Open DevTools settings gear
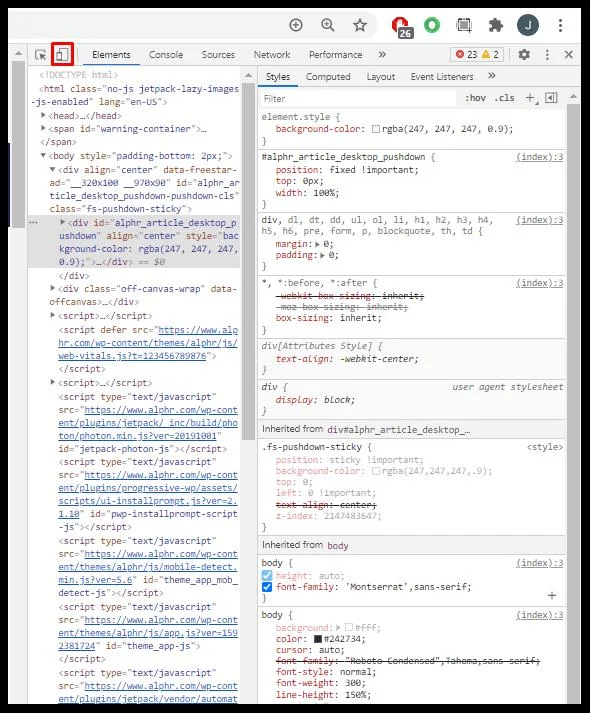The height and width of the screenshot is (713, 590). pyautogui.click(x=524, y=55)
